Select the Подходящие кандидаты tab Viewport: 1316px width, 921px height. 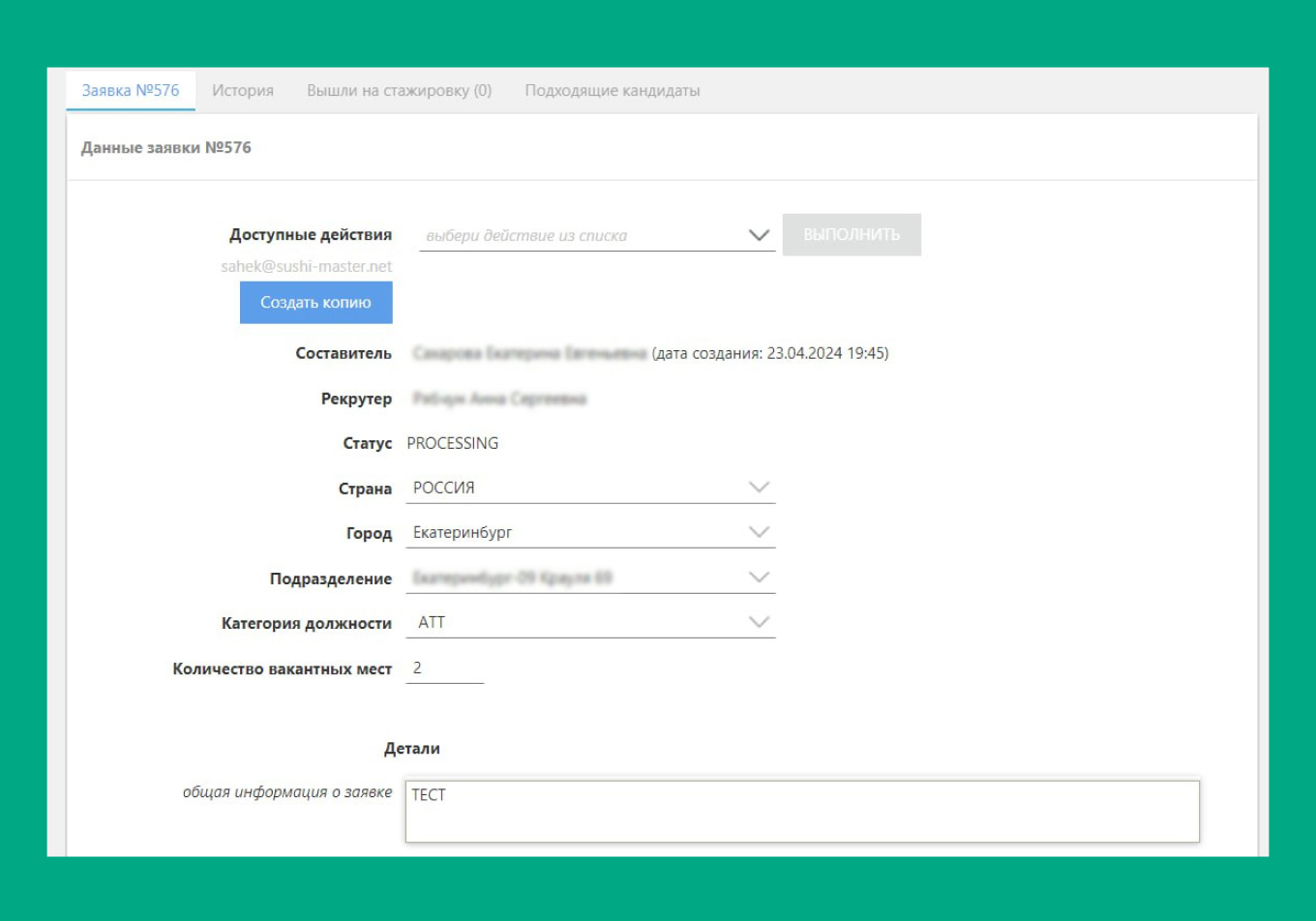[x=613, y=90]
